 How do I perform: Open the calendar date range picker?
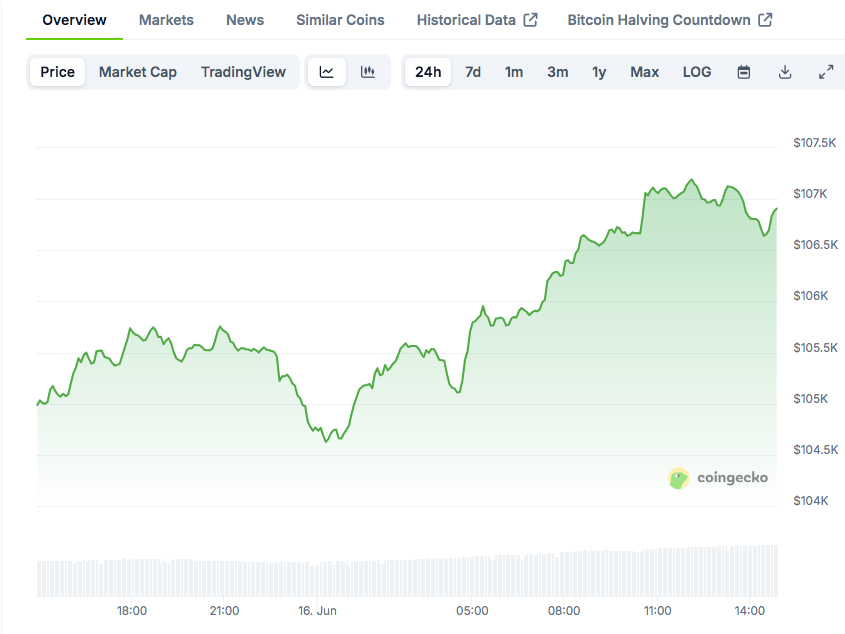tap(744, 72)
